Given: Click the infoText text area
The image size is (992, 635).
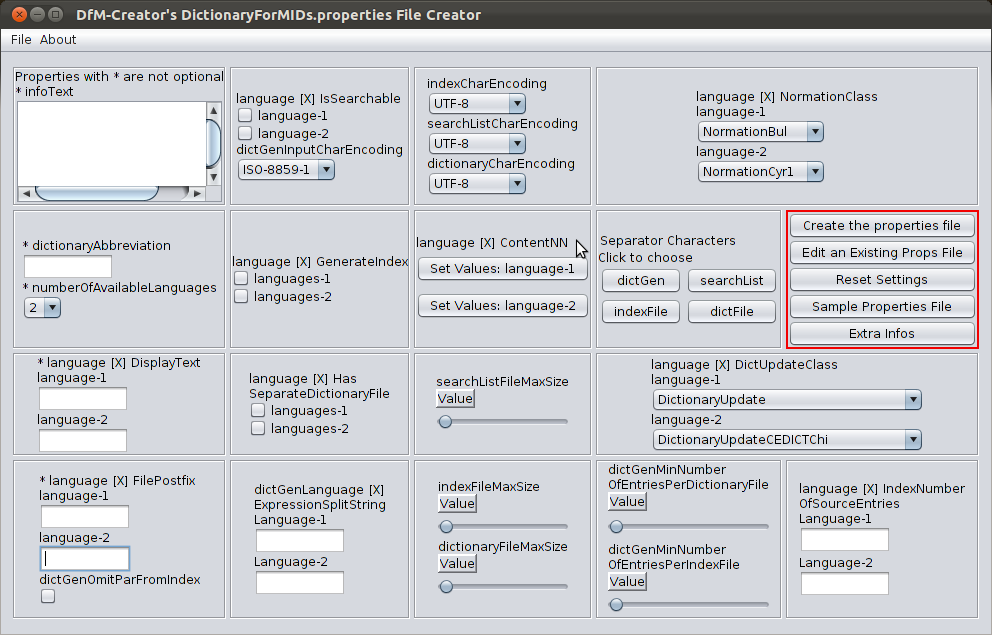Looking at the screenshot, I should tap(110, 142).
